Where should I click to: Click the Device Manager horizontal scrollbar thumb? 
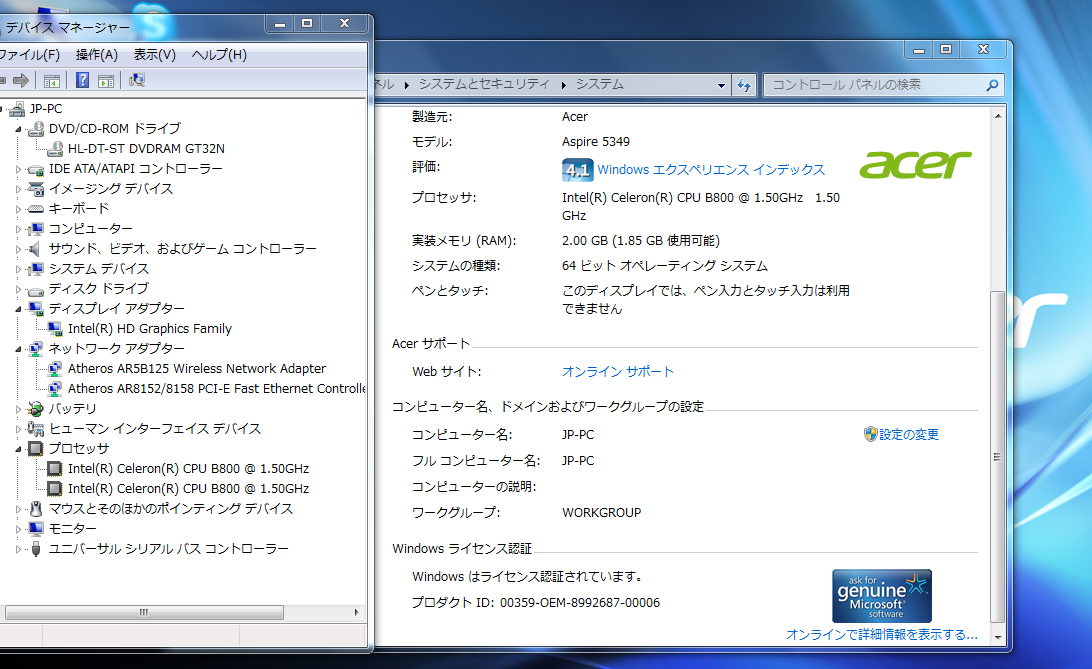coord(144,613)
